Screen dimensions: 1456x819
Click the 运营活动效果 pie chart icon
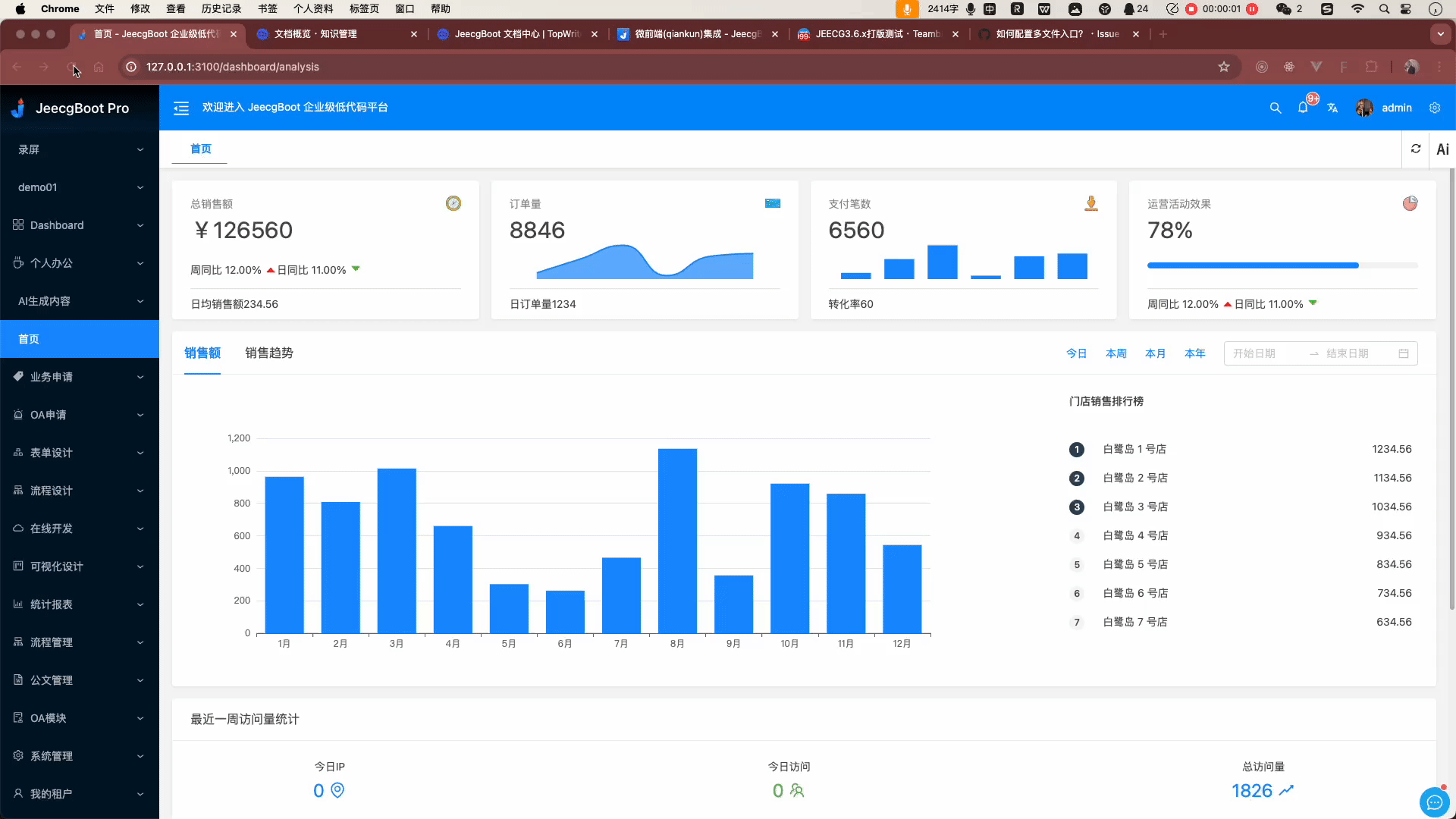coord(1411,203)
